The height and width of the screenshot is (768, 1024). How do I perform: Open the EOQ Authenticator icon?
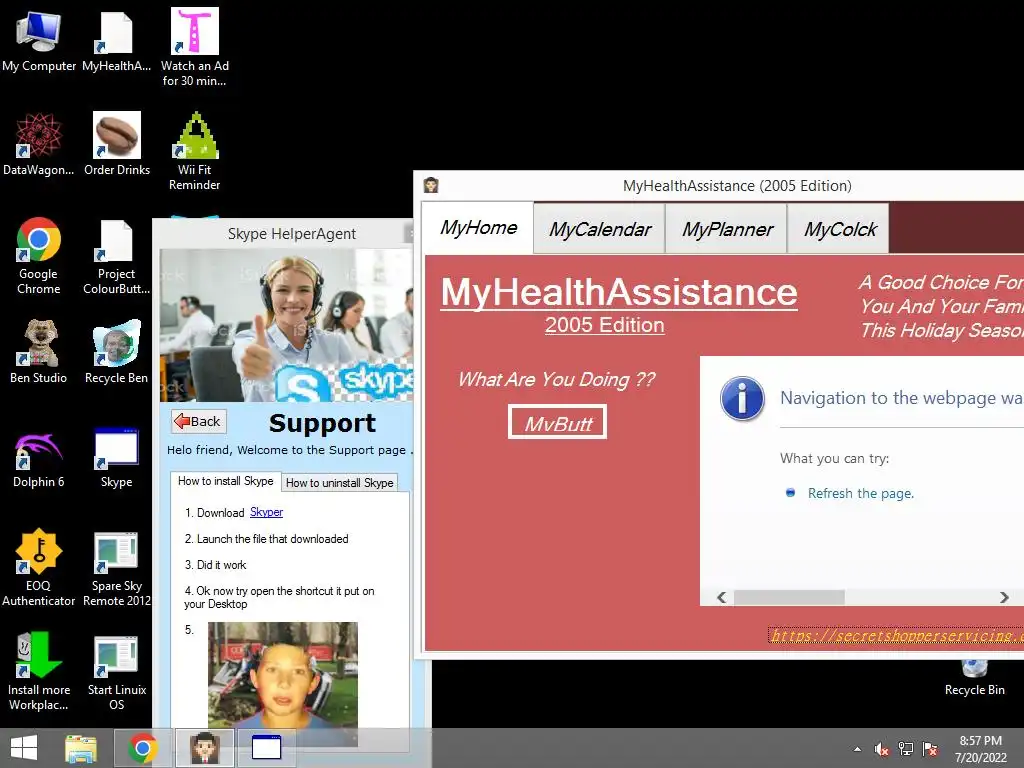click(x=39, y=568)
